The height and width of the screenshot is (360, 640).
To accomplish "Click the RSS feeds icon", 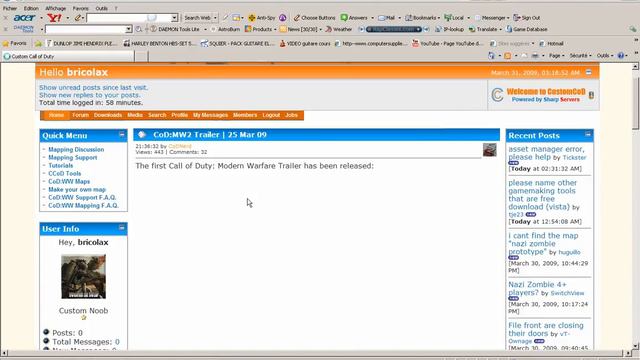I will [x=507, y=56].
